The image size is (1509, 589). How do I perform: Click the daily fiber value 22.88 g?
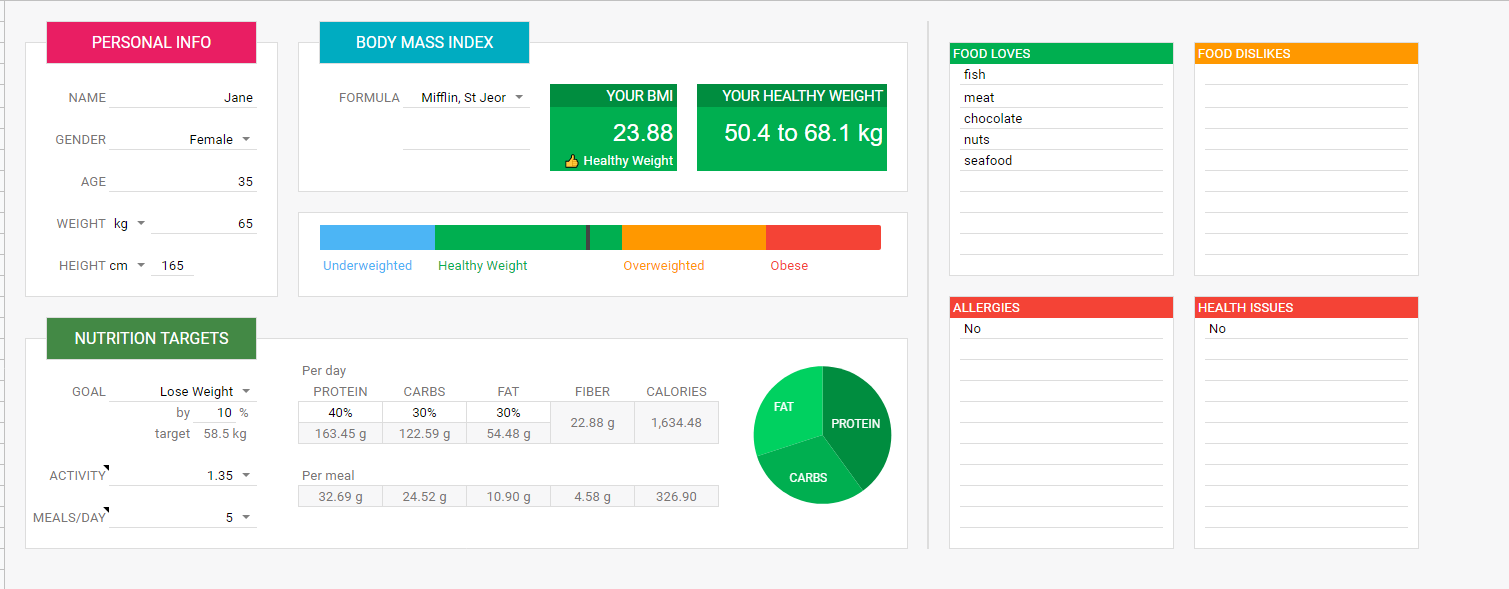[592, 423]
